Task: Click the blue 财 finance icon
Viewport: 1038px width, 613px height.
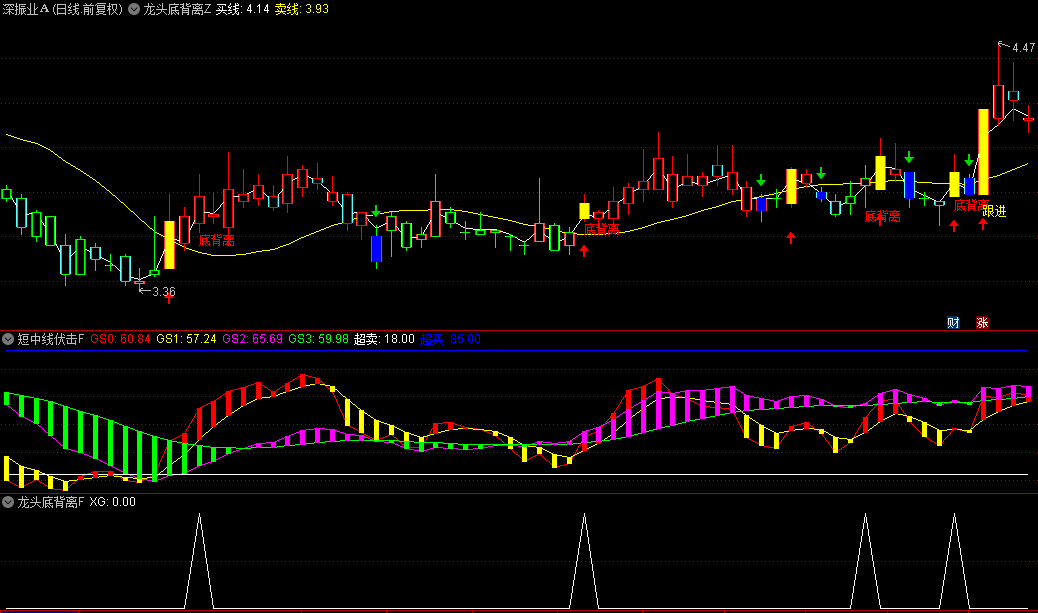Action: pyautogui.click(x=953, y=322)
